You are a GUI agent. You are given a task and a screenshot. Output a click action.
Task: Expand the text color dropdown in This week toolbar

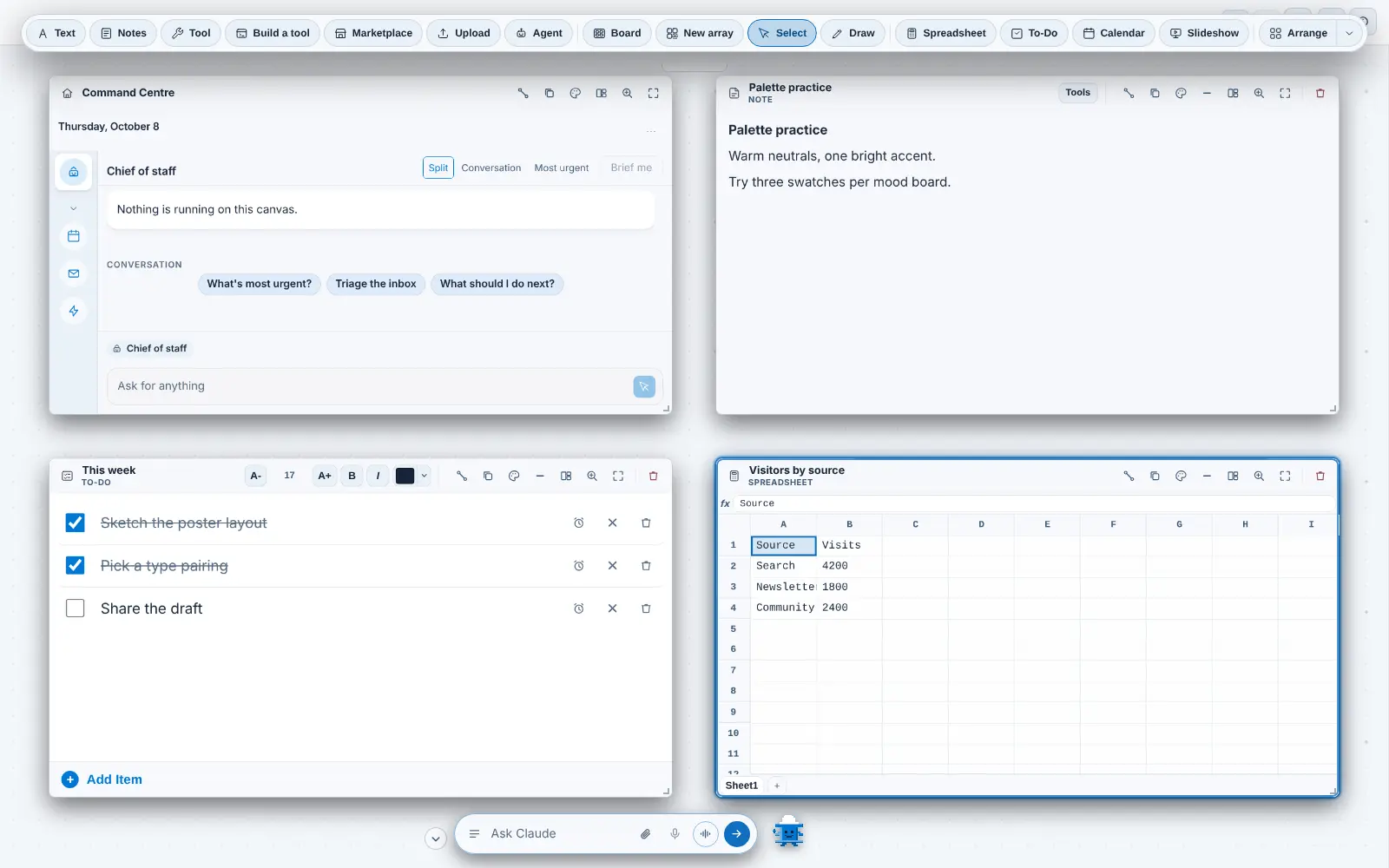(424, 476)
